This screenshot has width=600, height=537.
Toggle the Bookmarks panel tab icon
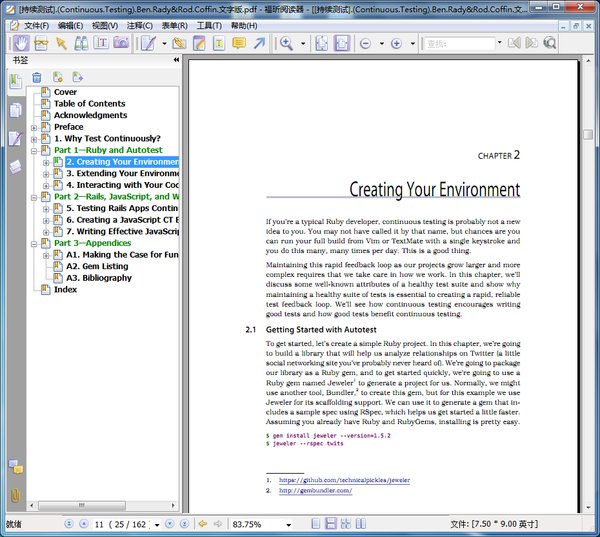coord(16,82)
